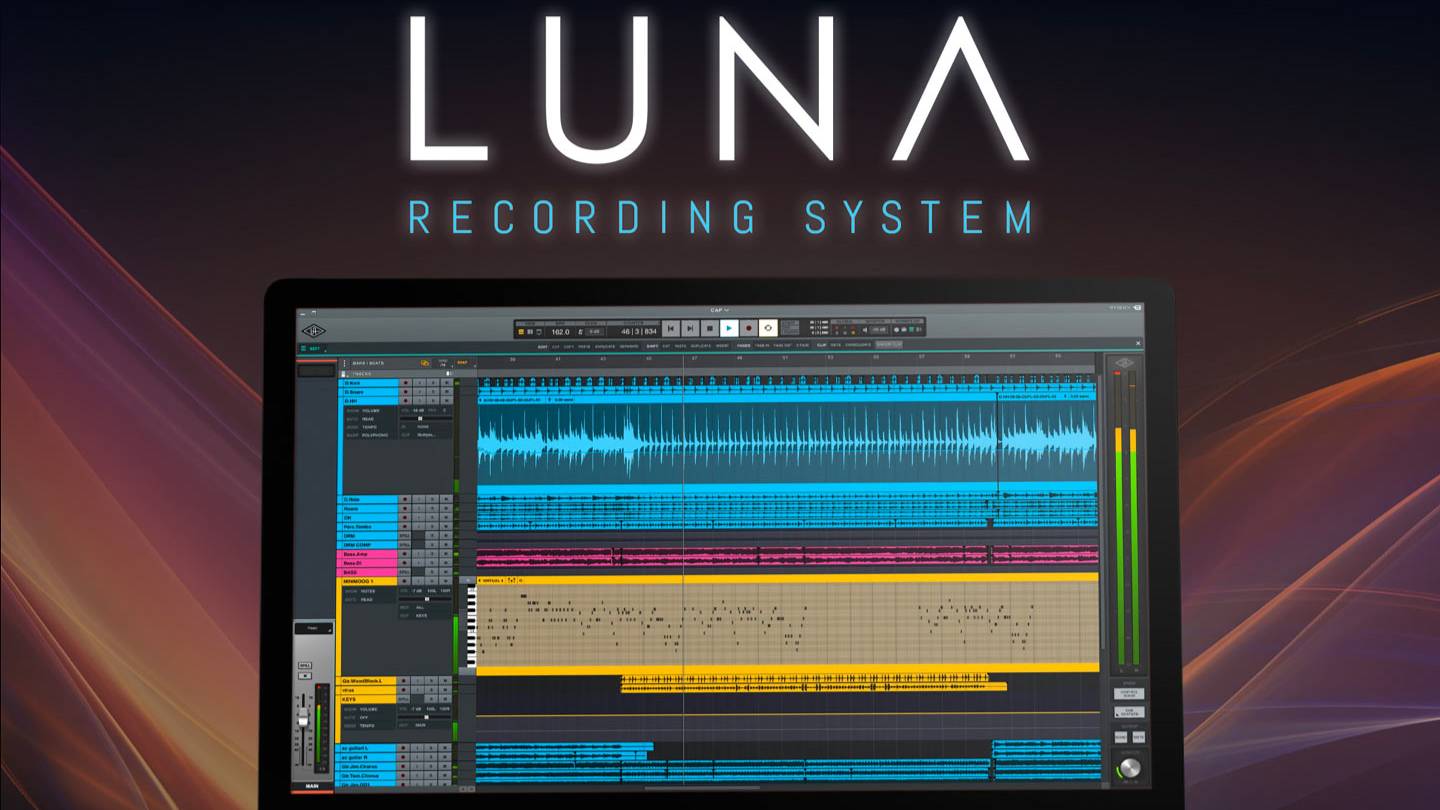Mute the D.Kick track
The height and width of the screenshot is (810, 1440).
click(x=447, y=382)
